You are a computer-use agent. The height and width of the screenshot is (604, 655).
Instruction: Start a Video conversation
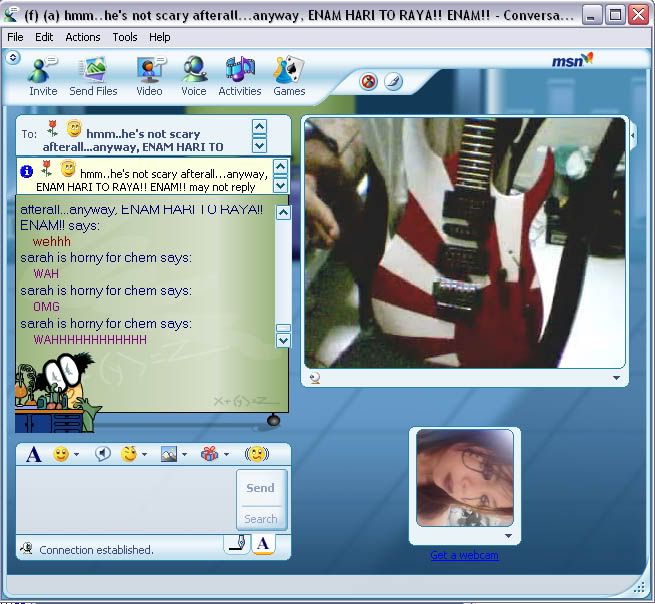(149, 75)
